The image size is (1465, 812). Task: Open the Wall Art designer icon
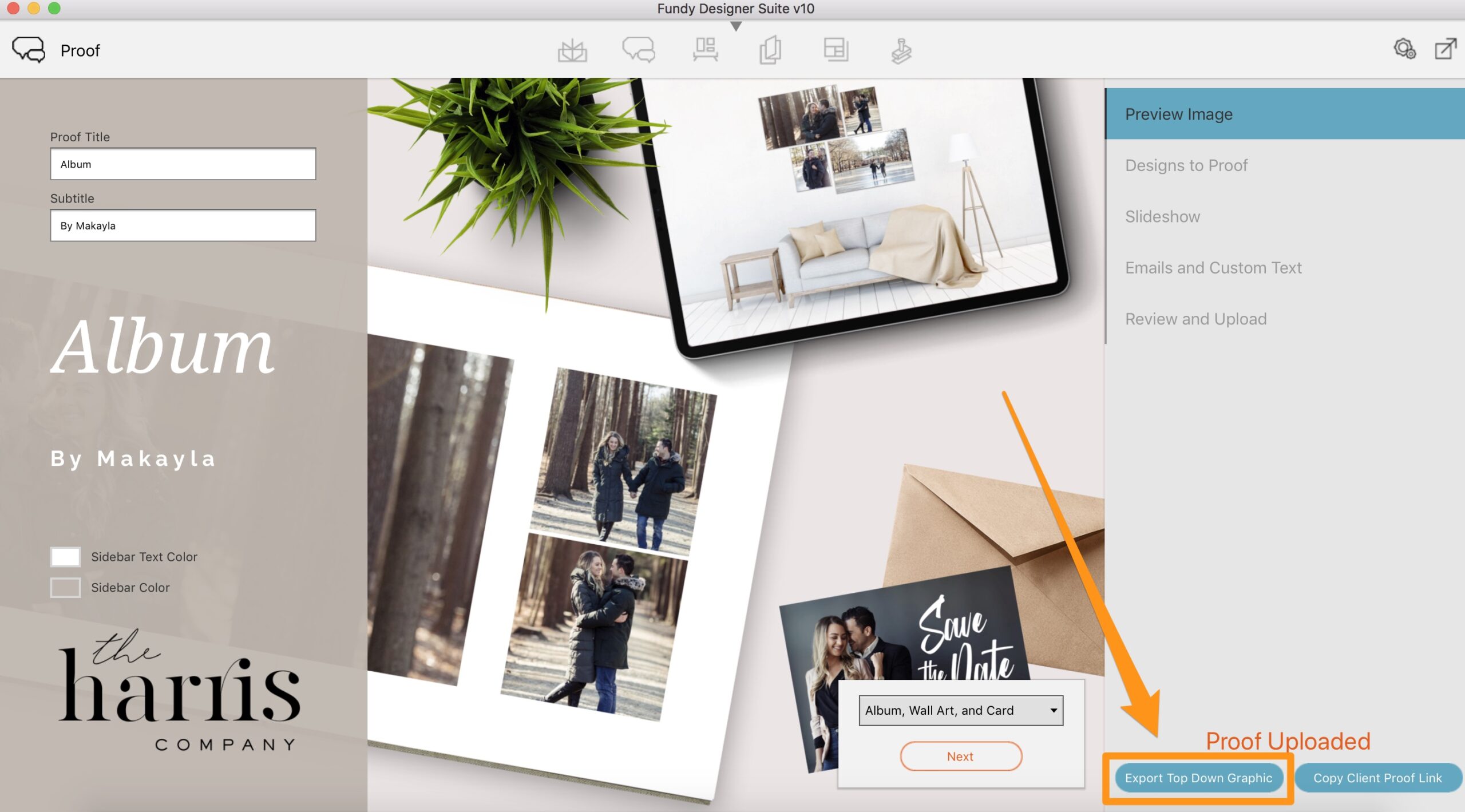(705, 50)
